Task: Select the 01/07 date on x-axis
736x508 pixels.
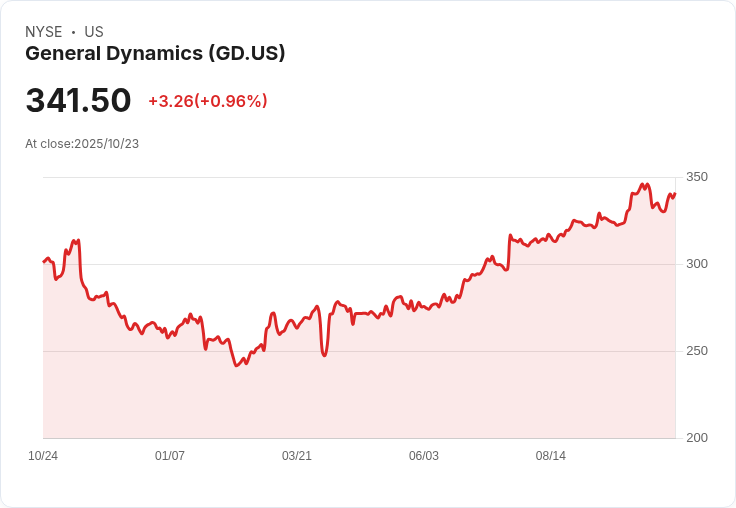Action: click(170, 456)
